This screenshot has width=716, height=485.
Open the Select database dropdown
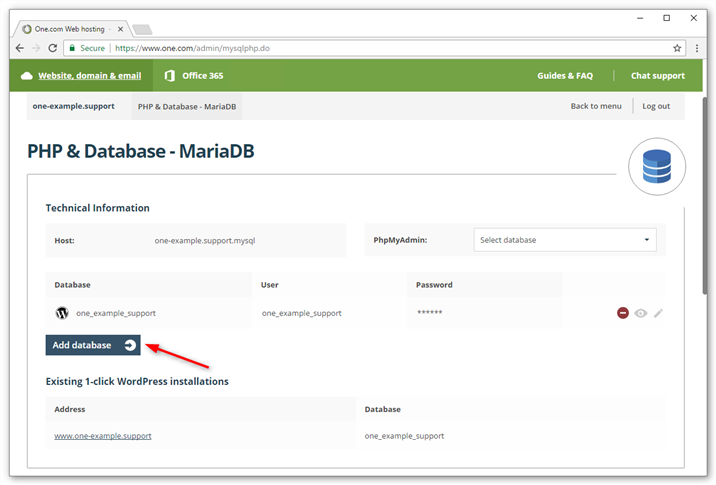pos(565,240)
